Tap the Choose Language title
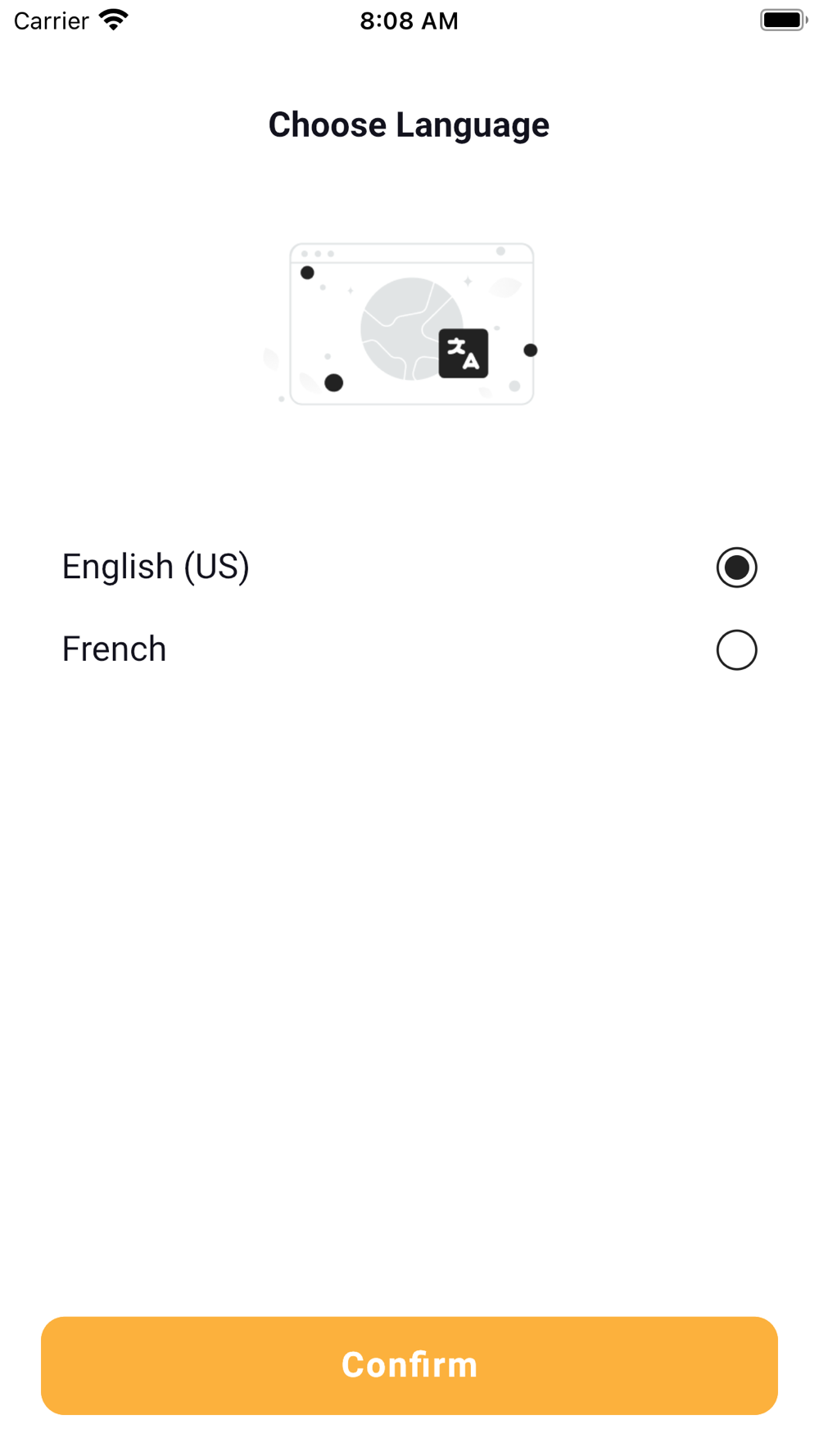Screen dimensions: 819x1456 click(409, 124)
